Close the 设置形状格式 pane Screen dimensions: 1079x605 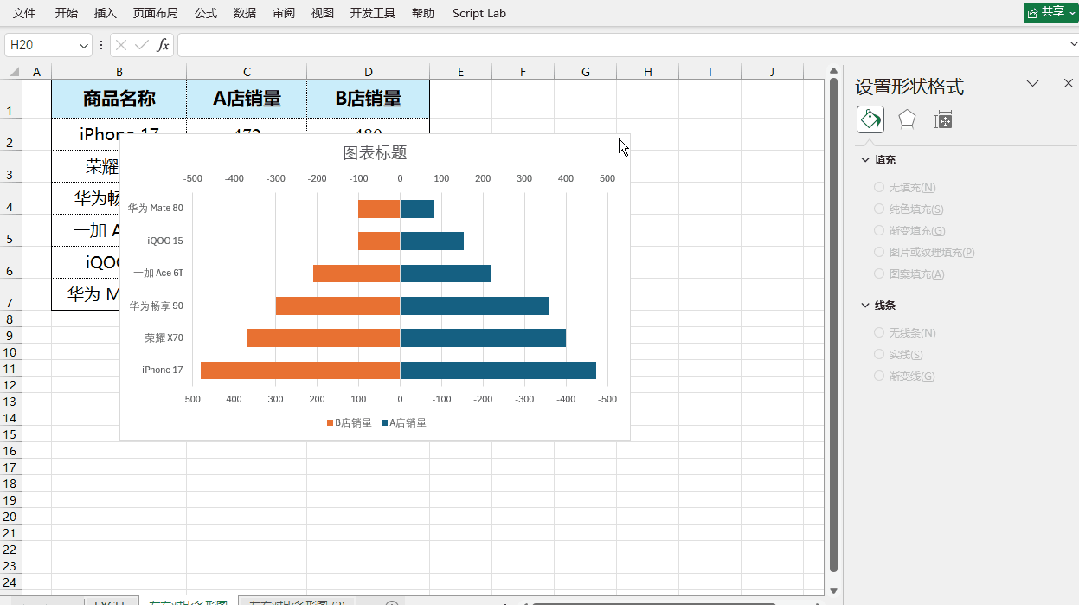(x=1068, y=83)
